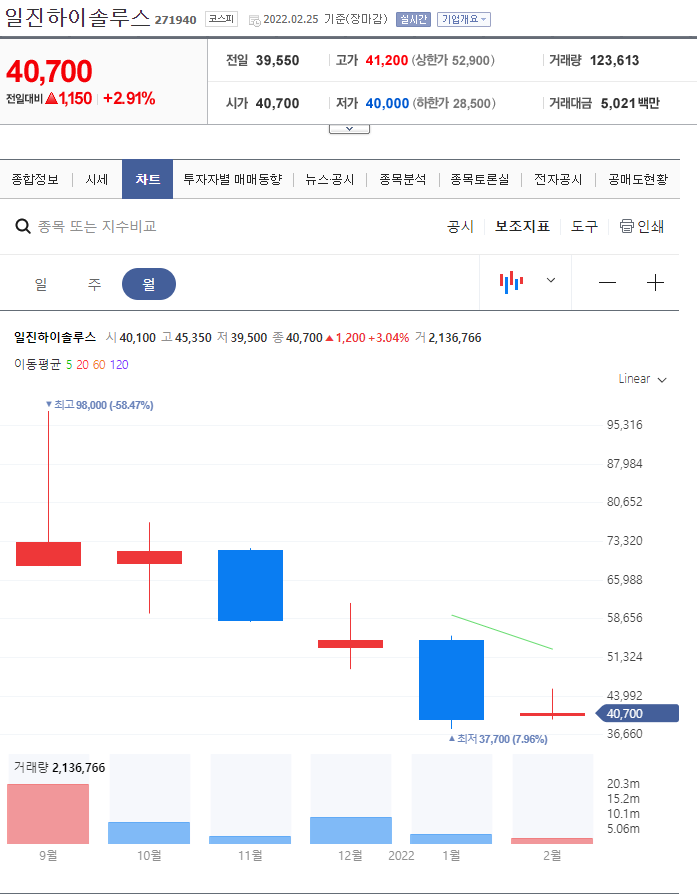697x894 pixels.
Task: Toggle the 20-period moving average
Action: (x=82, y=364)
